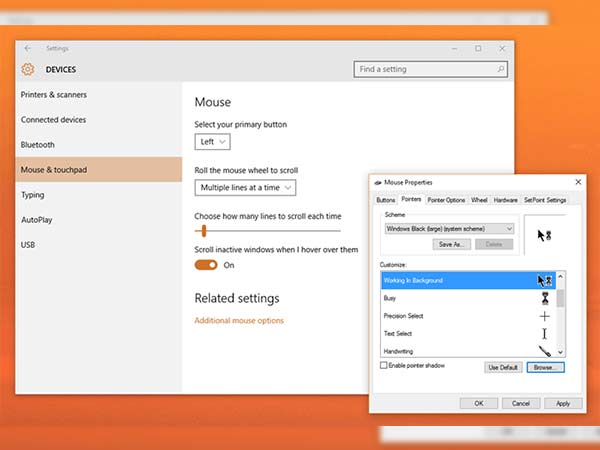
Task: Open Additional mouse options link
Action: 239,321
